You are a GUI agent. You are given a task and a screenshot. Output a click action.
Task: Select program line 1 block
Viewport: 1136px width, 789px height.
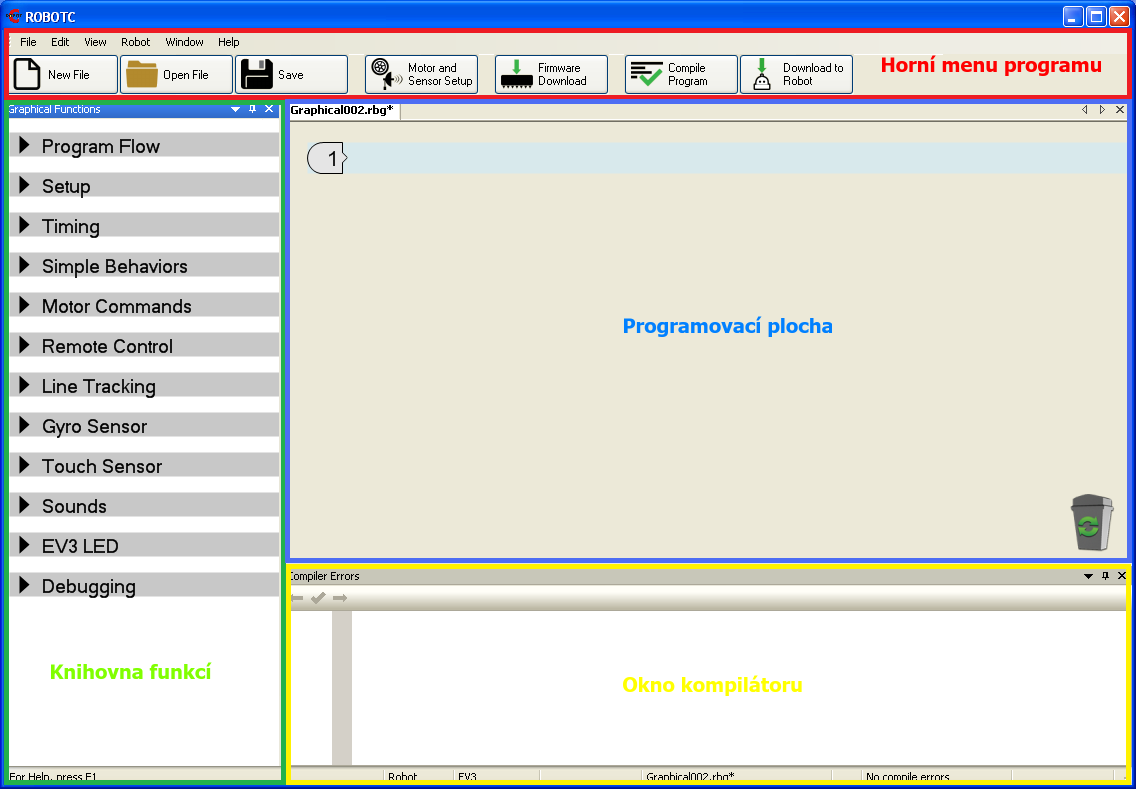(x=327, y=159)
